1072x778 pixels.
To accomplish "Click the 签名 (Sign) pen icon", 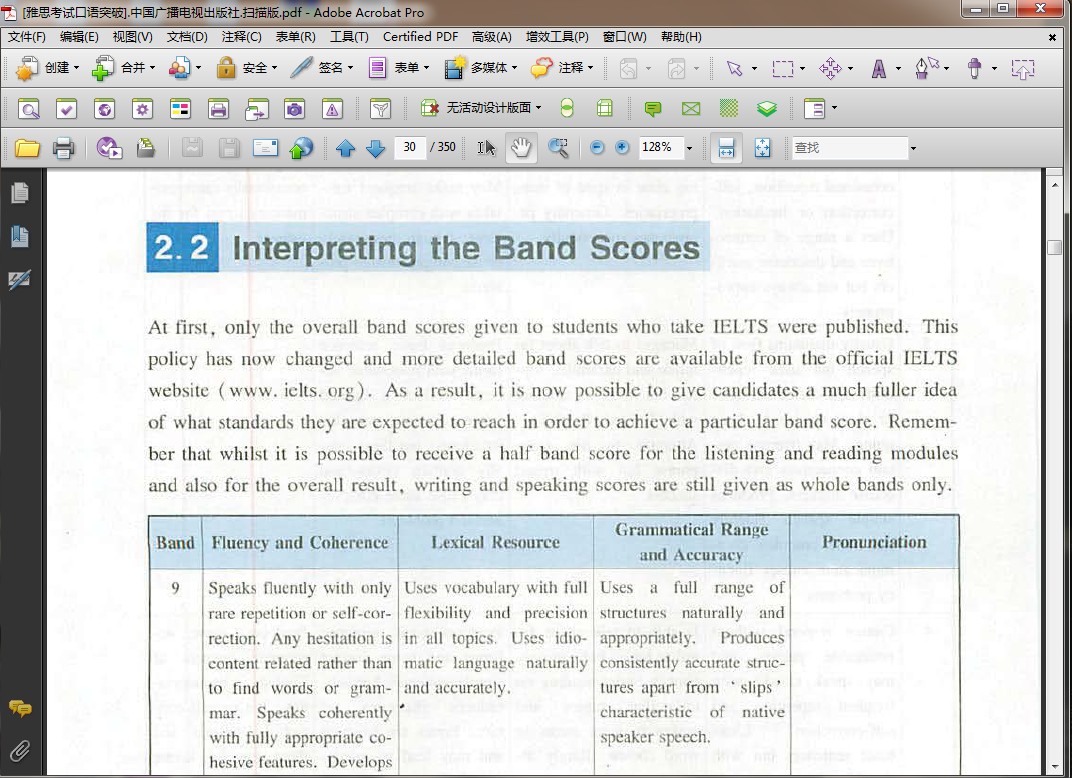I will click(x=302, y=68).
